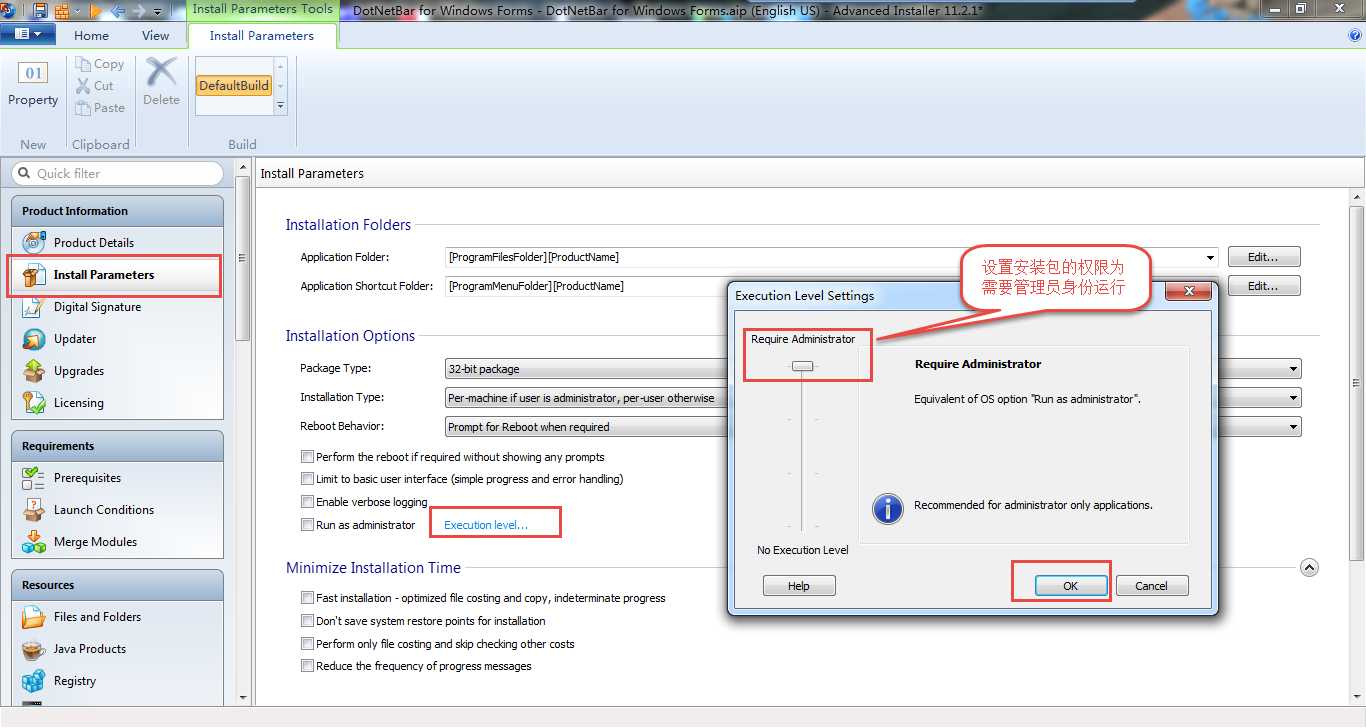The height and width of the screenshot is (728, 1366).
Task: Select DefaultBuild in the Build gallery
Action: [x=234, y=85]
